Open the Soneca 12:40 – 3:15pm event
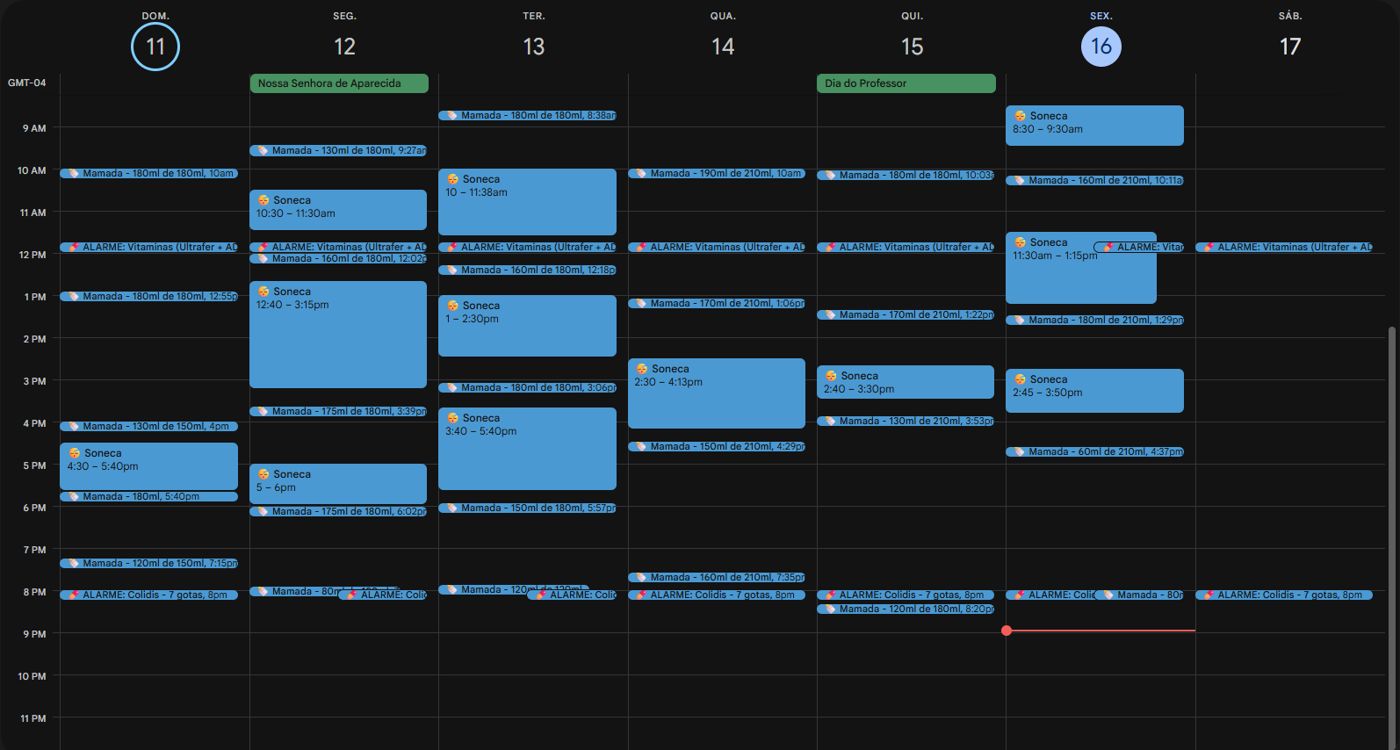 338,334
